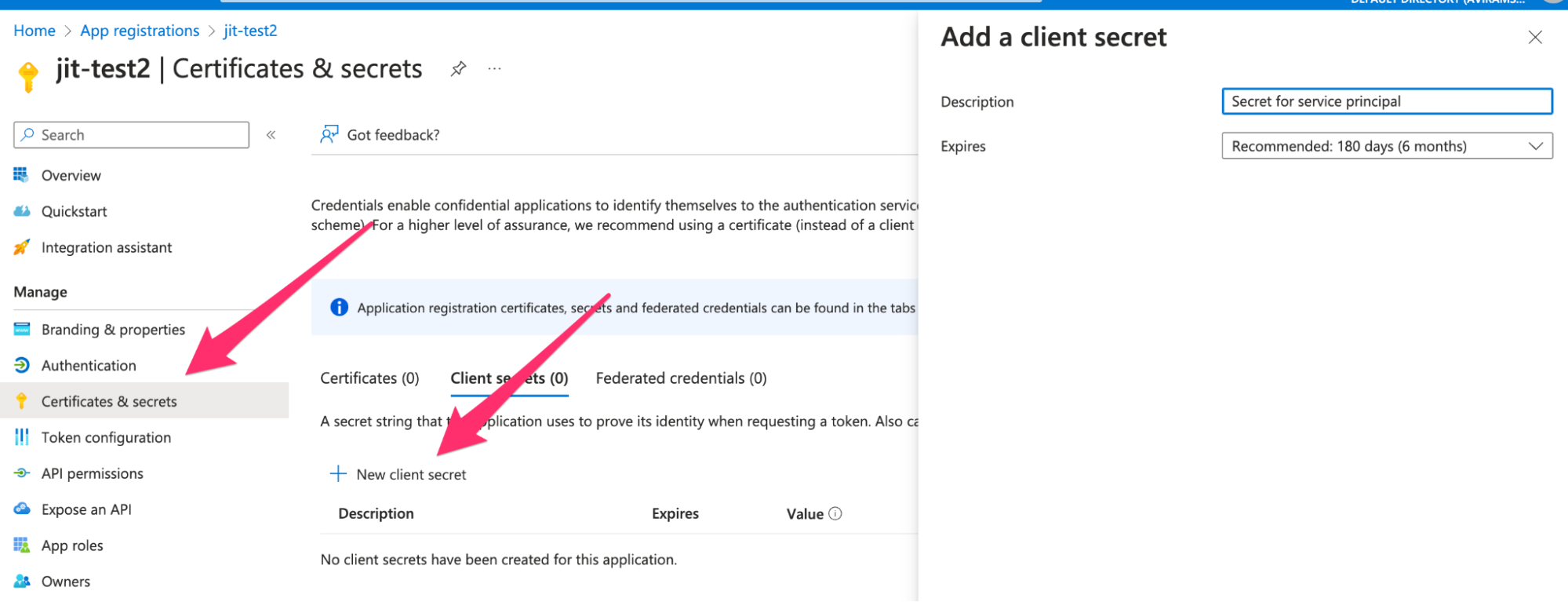Image resolution: width=1568 pixels, height=602 pixels.
Task: Click the Owners people icon
Action: [x=22, y=581]
